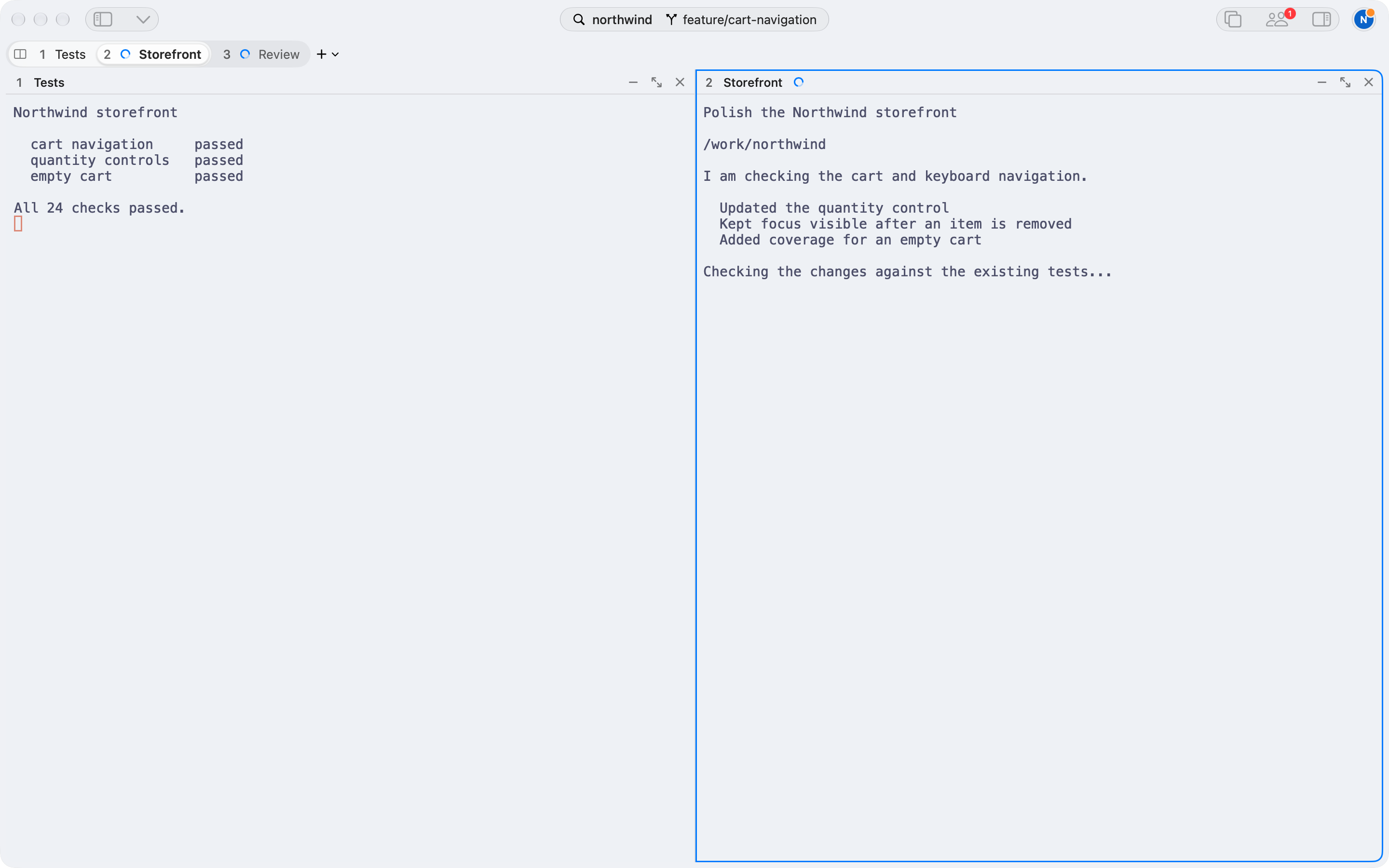Close the Tests pane
The width and height of the screenshot is (1389, 868).
tap(680, 82)
